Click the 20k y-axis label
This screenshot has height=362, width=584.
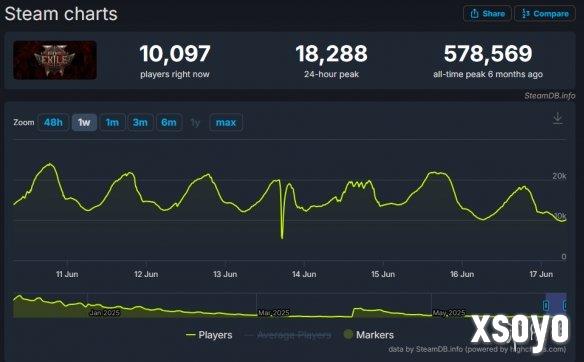(559, 176)
